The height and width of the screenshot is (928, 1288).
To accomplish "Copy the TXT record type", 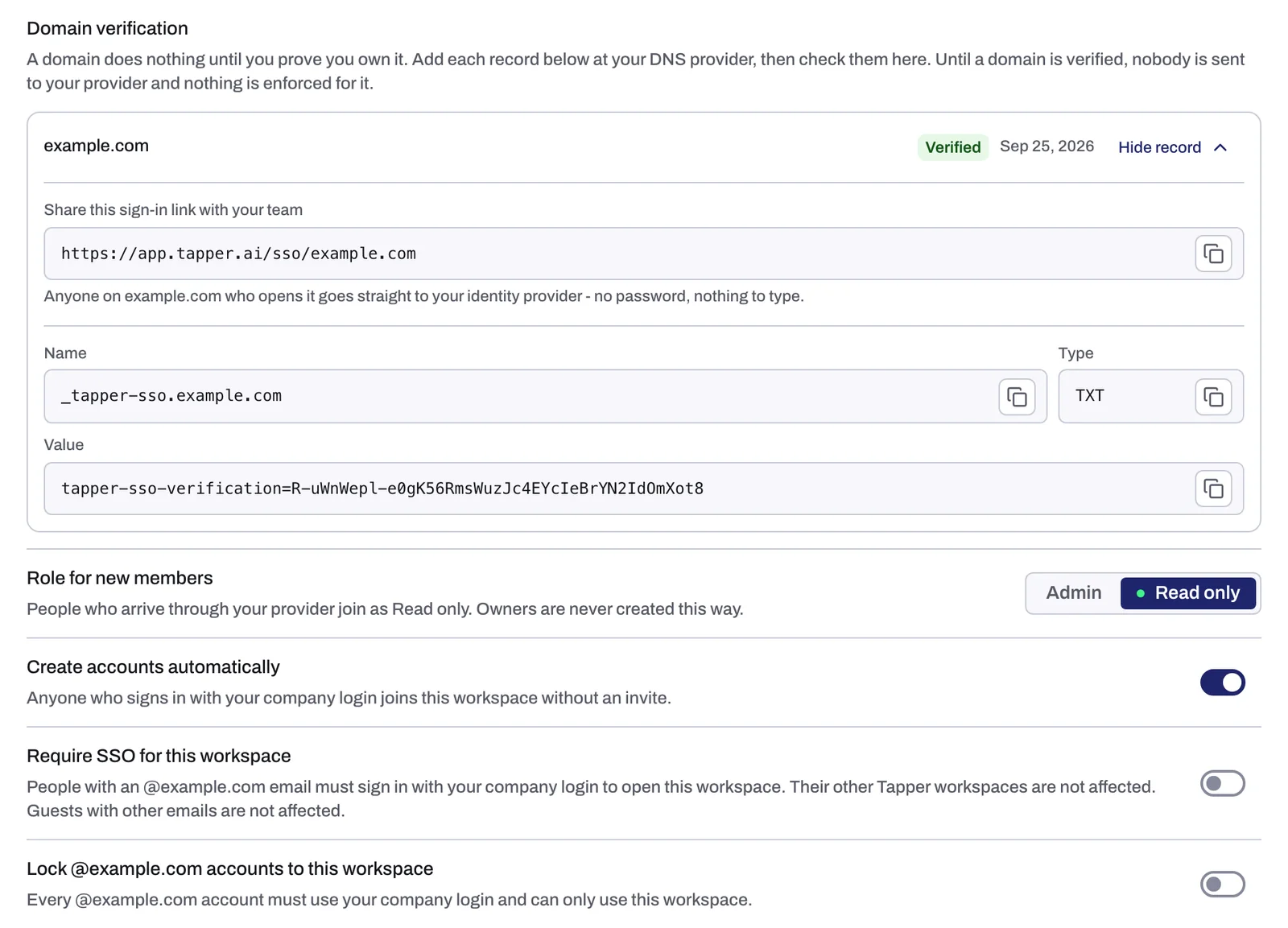I will [1213, 397].
